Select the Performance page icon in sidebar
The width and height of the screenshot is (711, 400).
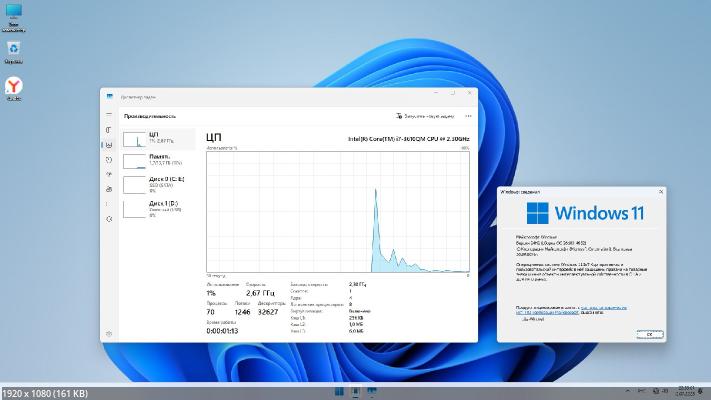click(x=109, y=145)
